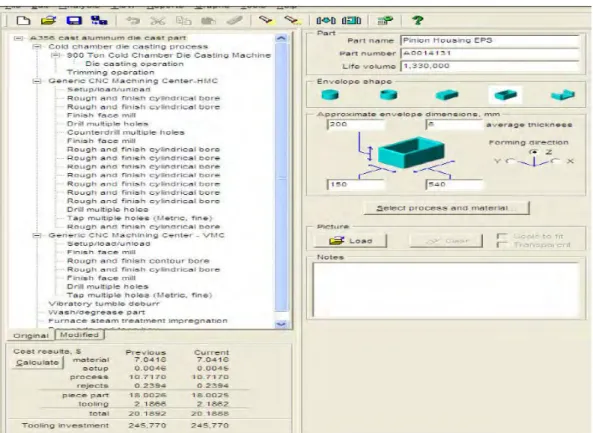Select the solid cylinder envelope shape

330,95
